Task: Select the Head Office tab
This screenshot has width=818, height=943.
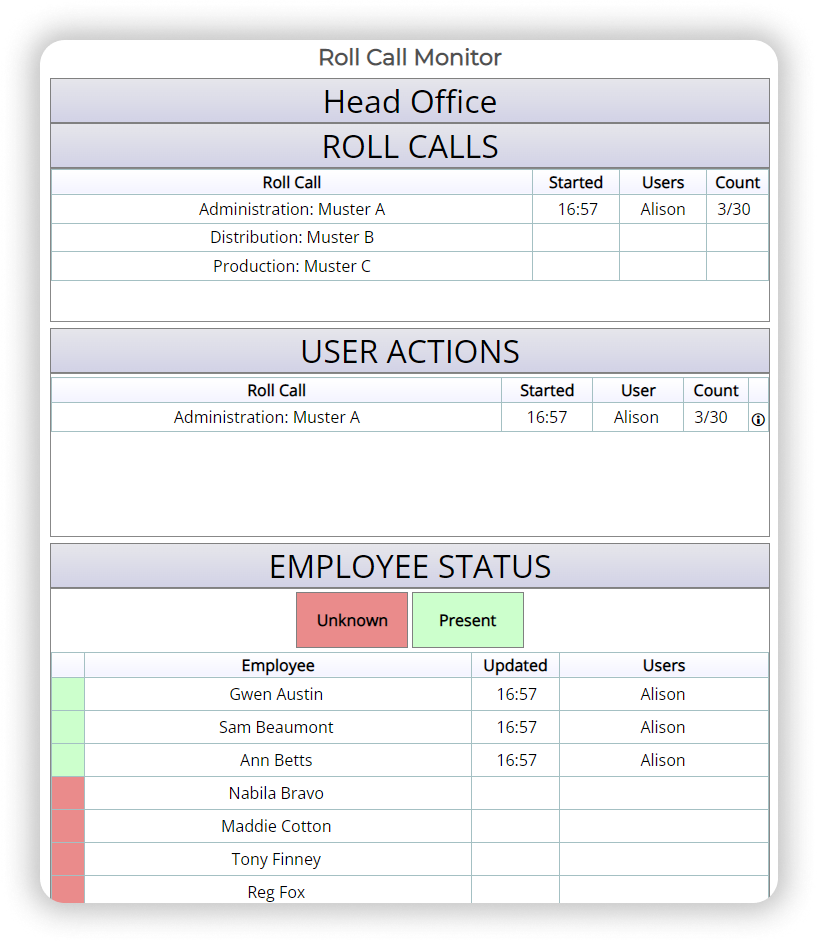Action: click(x=410, y=101)
